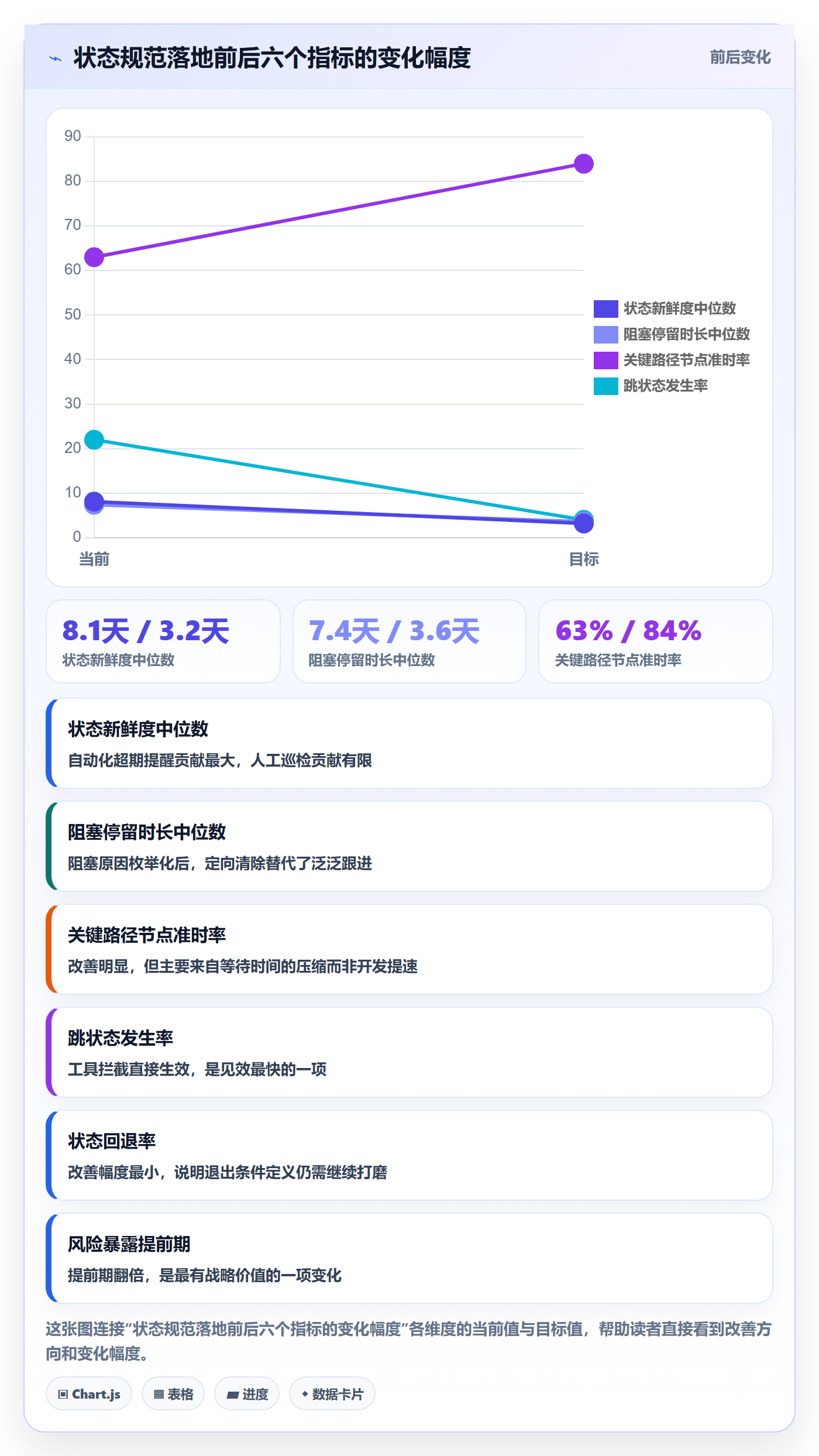
Task: Click the 数据卡片 tag
Action: (332, 1394)
